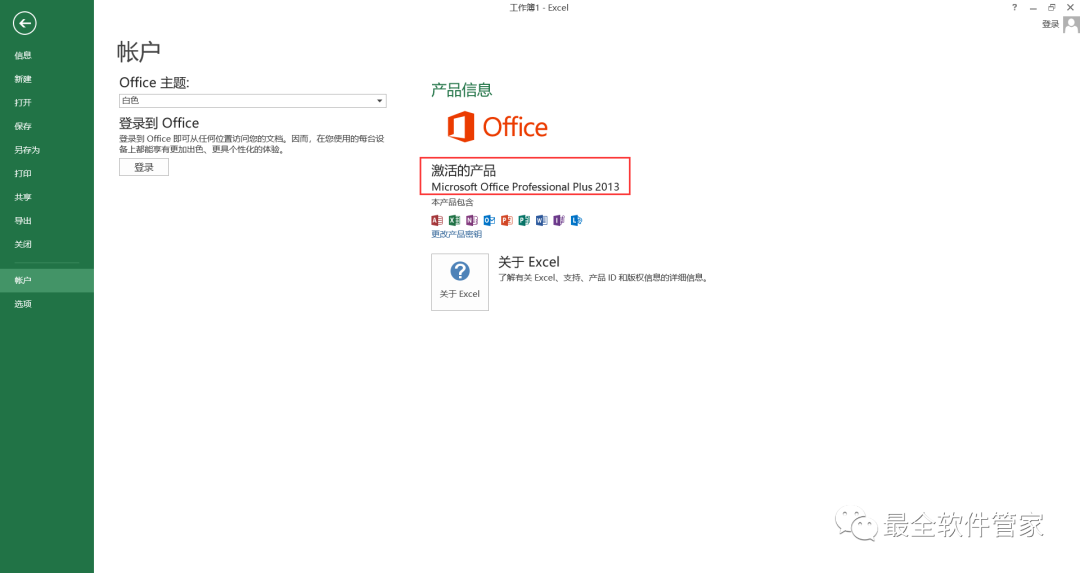The width and height of the screenshot is (1080, 573).
Task: Select 新建 in the sidebar
Action: pos(47,79)
